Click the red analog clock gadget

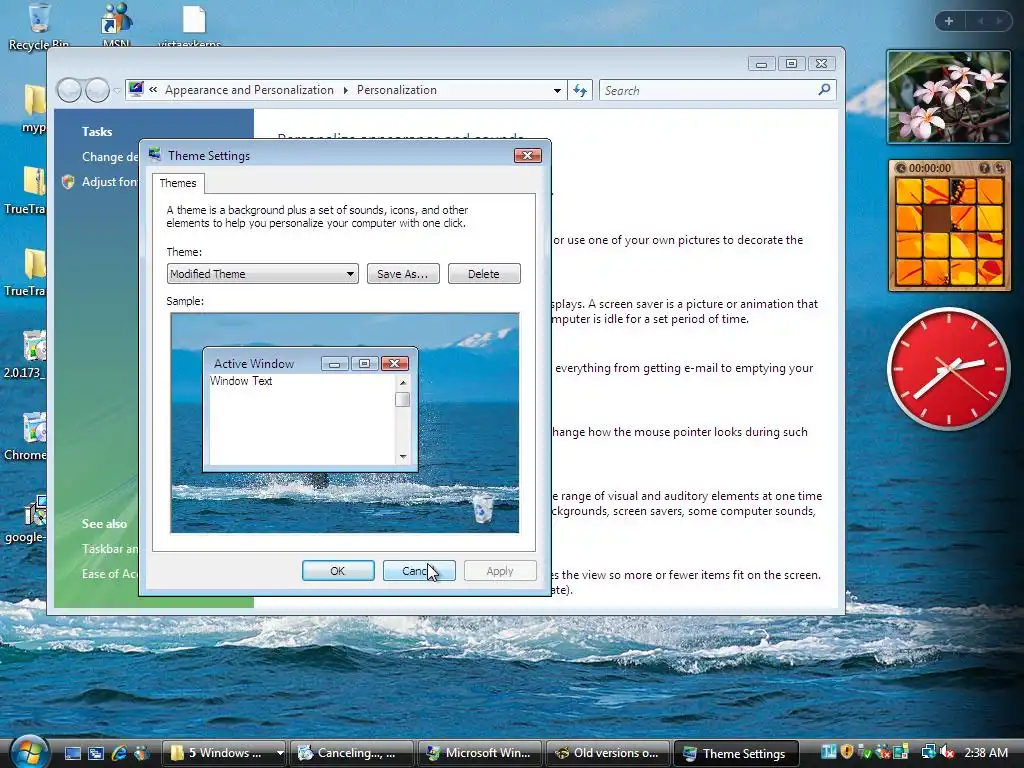click(x=948, y=369)
